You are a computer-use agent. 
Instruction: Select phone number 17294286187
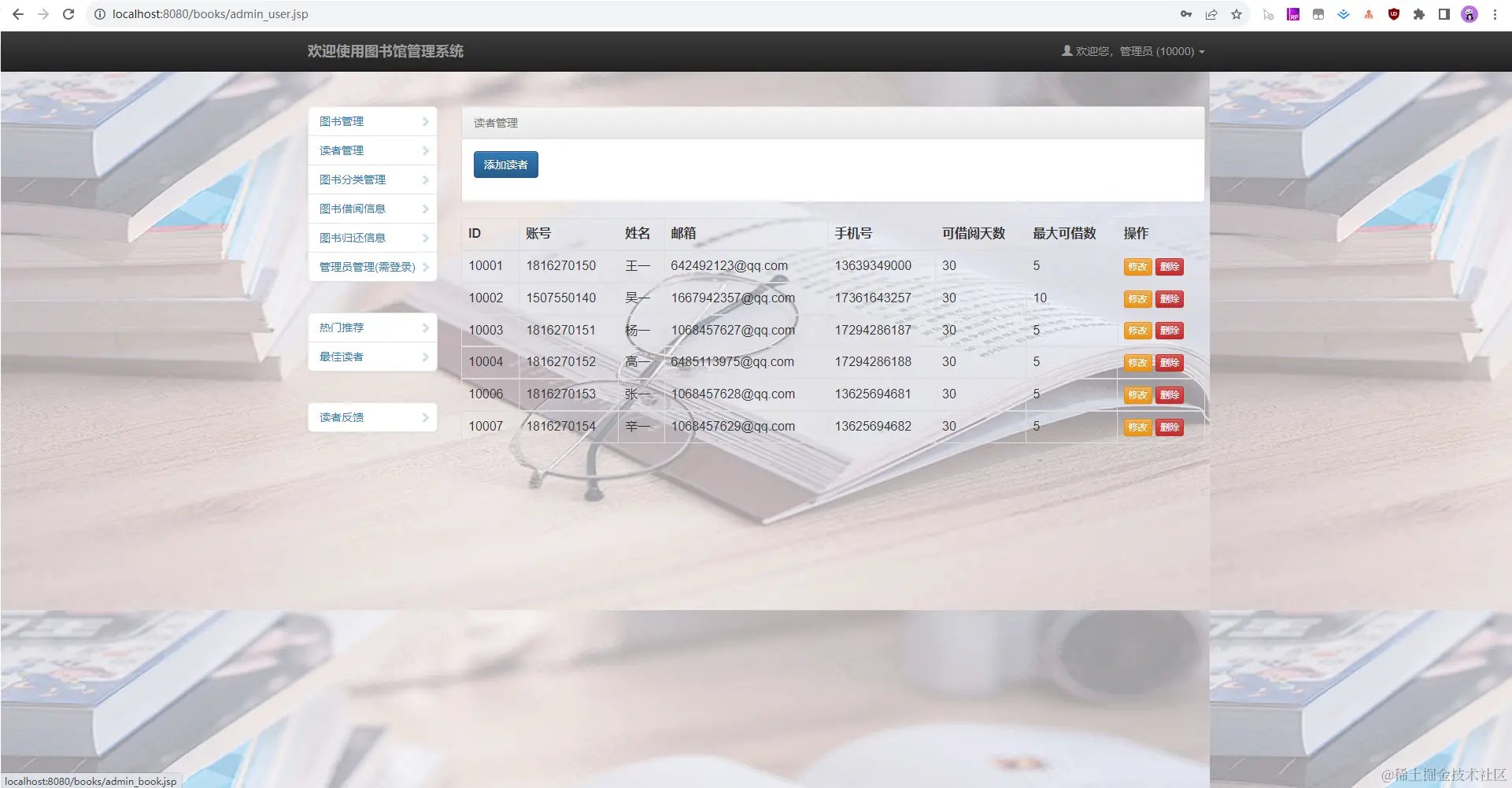873,331
